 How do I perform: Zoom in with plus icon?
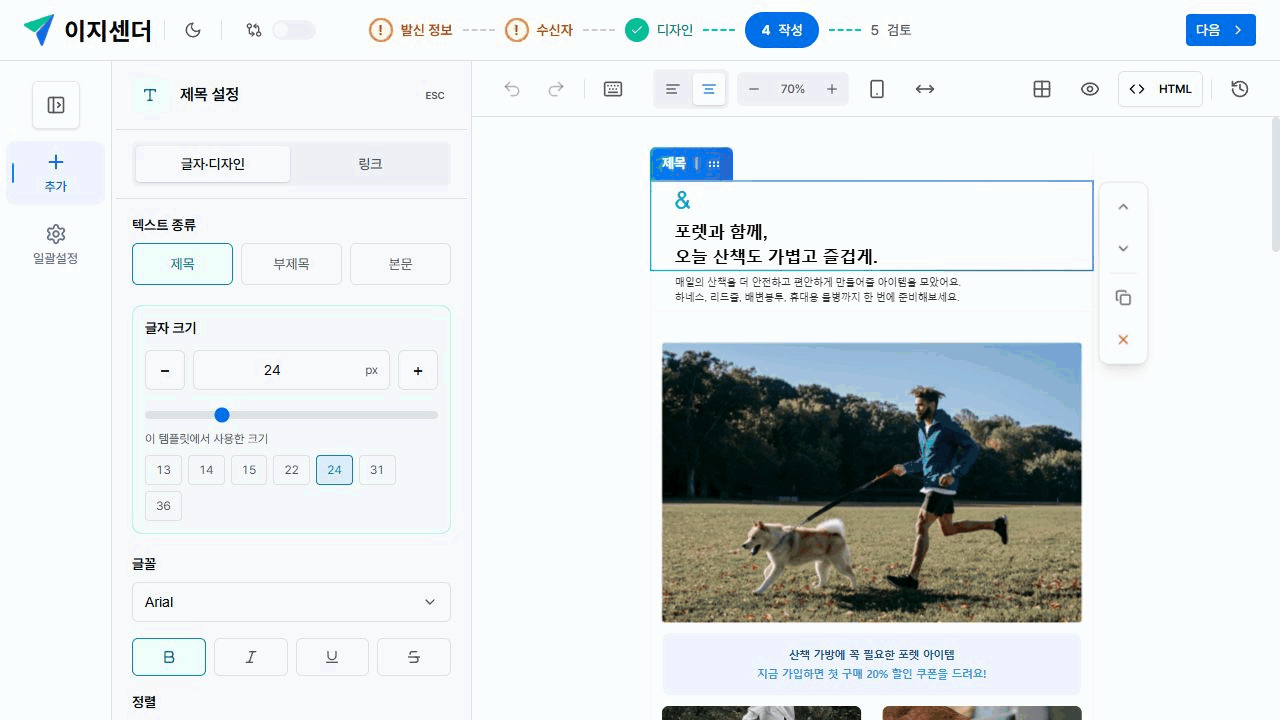click(832, 89)
